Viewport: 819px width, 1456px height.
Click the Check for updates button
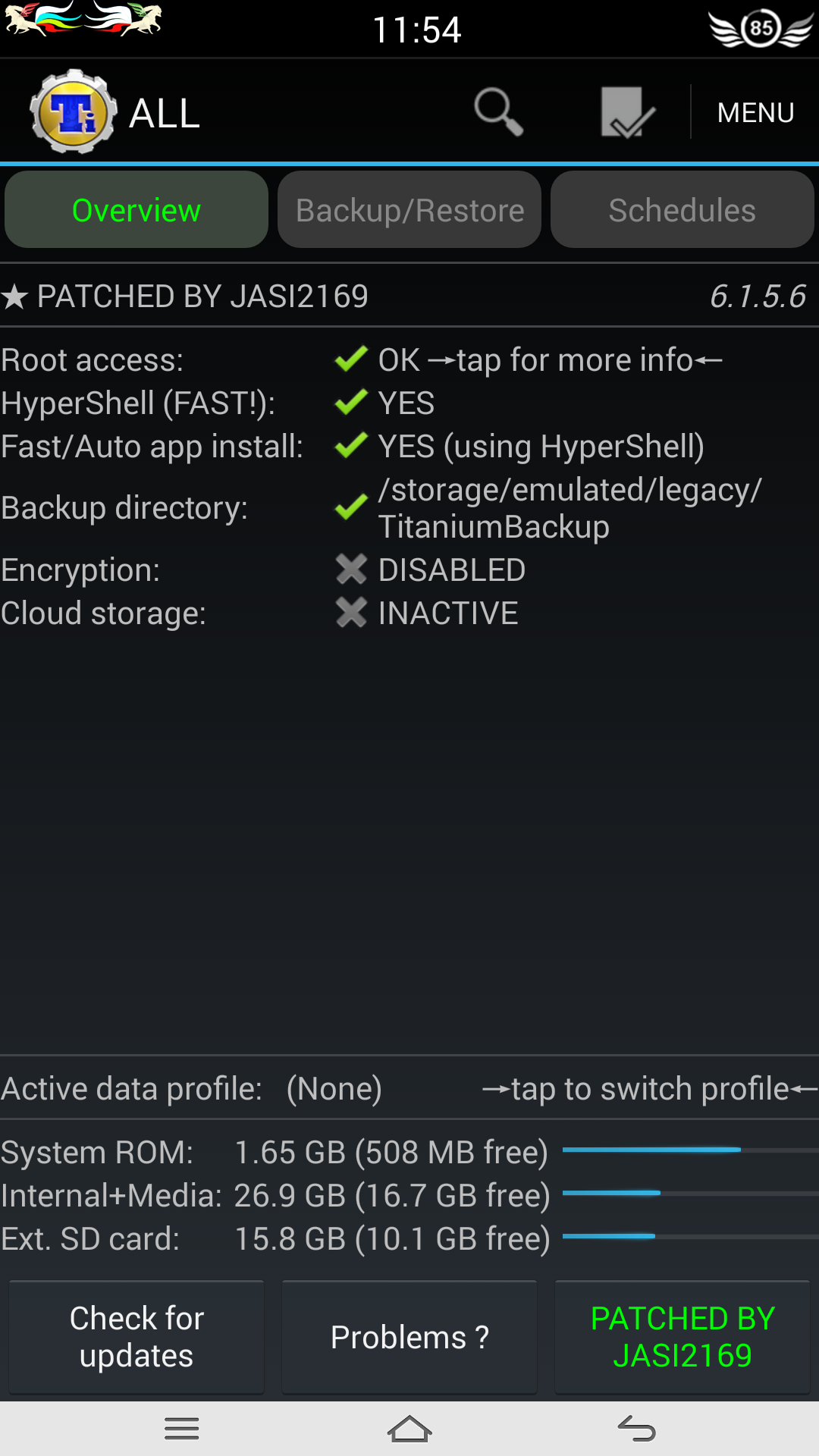tap(136, 1337)
